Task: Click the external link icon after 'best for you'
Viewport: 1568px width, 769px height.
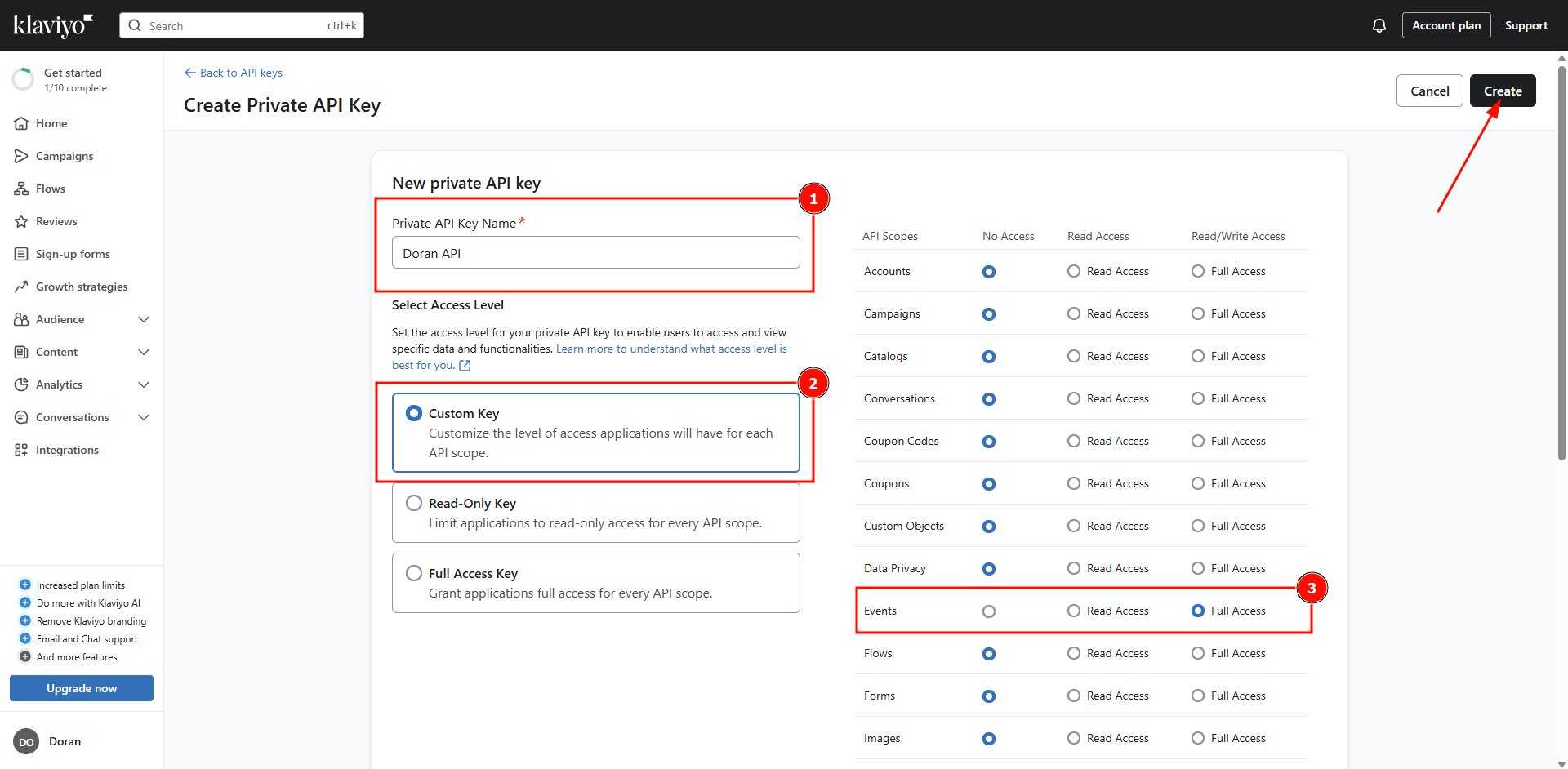Action: 465,365
